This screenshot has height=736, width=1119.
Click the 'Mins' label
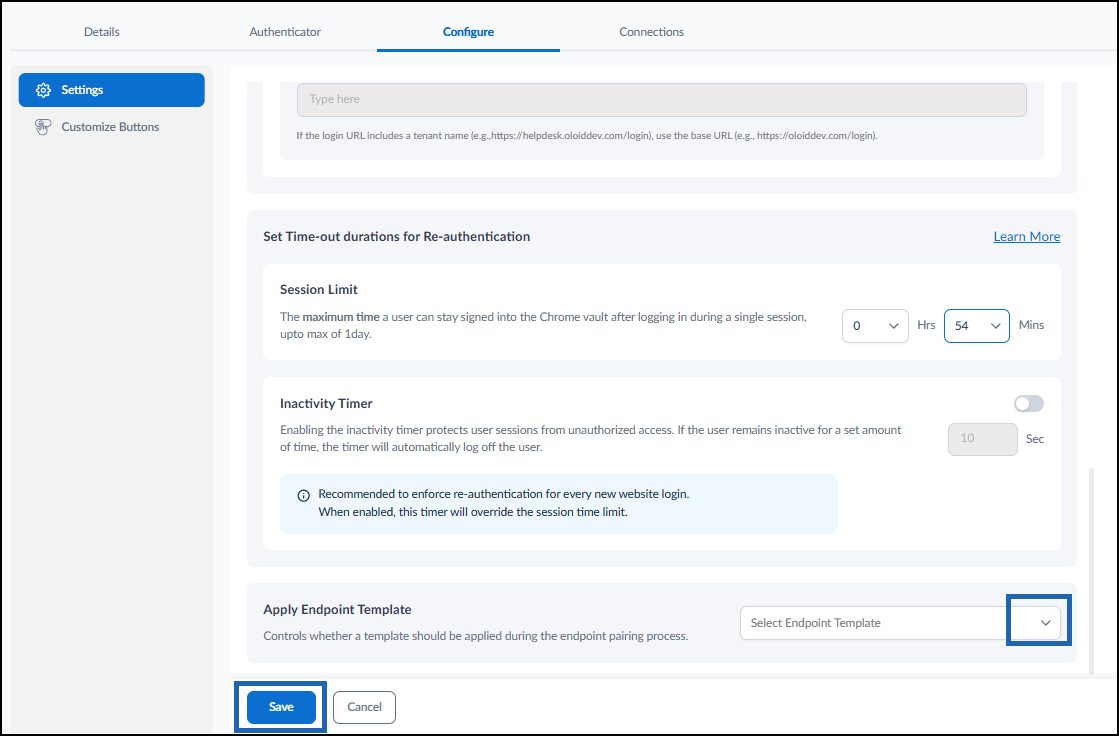point(1031,325)
